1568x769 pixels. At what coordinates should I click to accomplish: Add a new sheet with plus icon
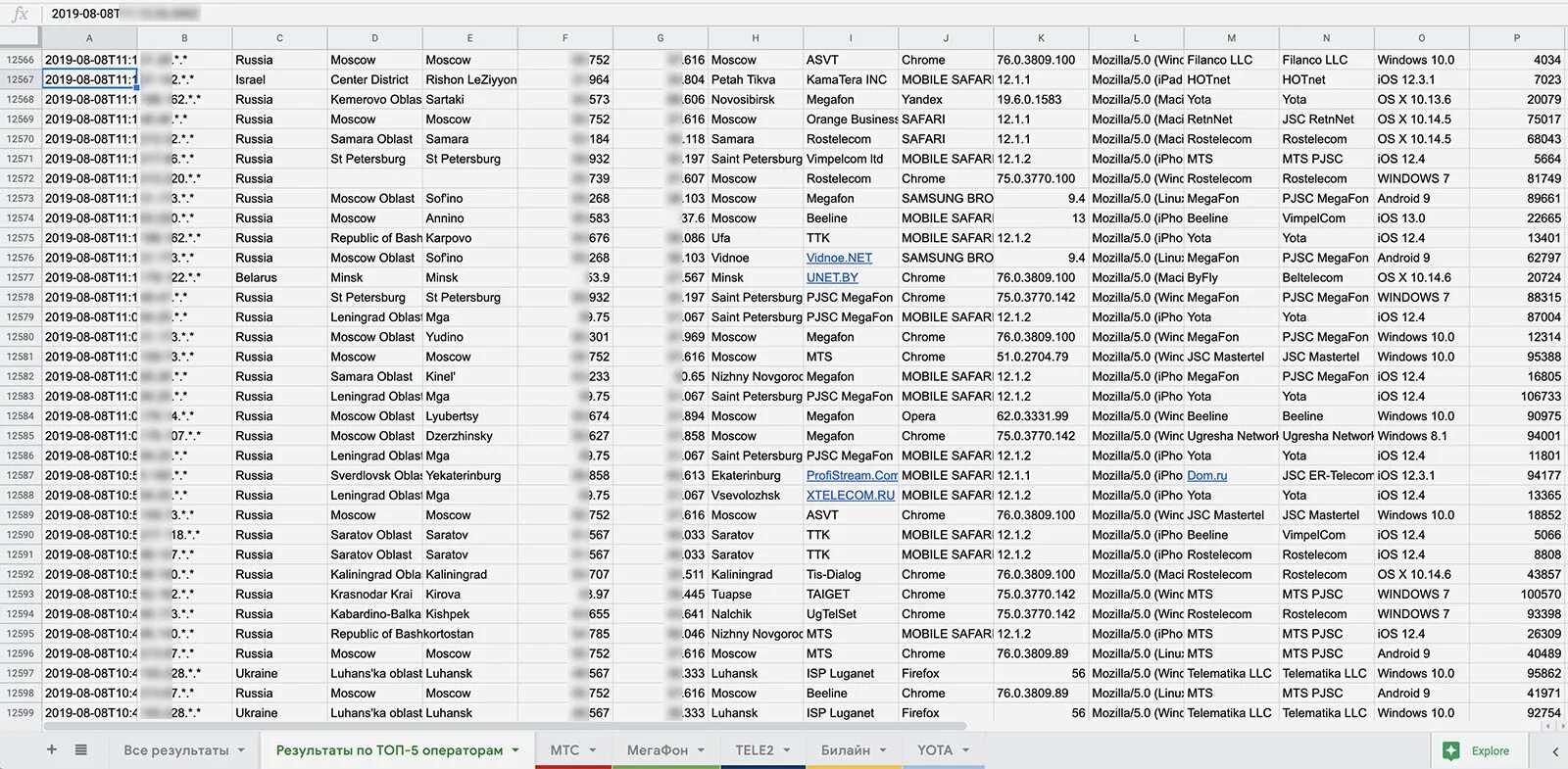coord(52,749)
